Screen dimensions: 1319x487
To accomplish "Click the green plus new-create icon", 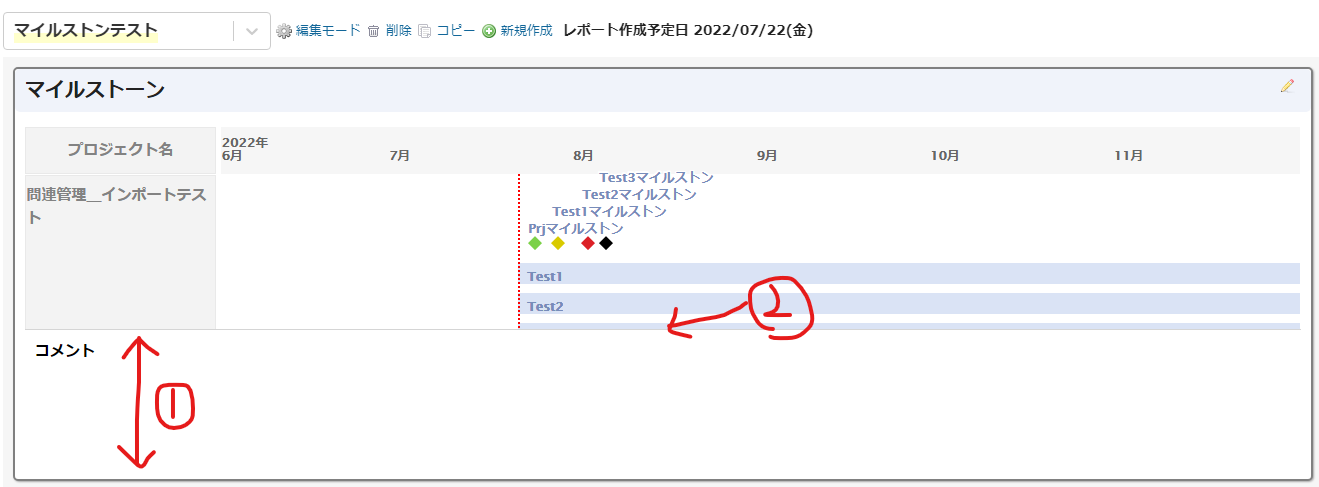I will [489, 31].
